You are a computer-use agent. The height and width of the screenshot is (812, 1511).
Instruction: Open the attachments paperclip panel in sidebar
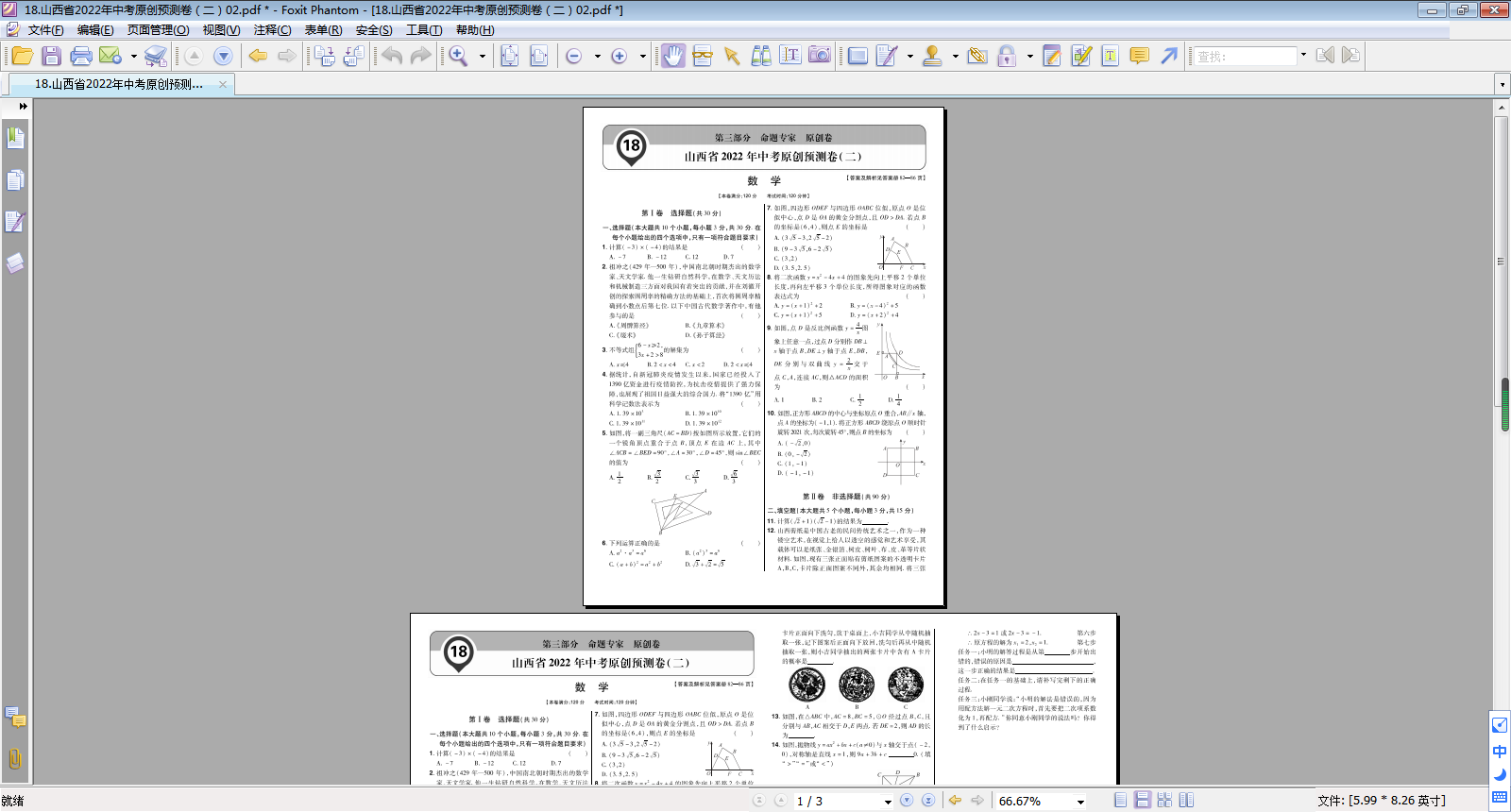pos(15,759)
